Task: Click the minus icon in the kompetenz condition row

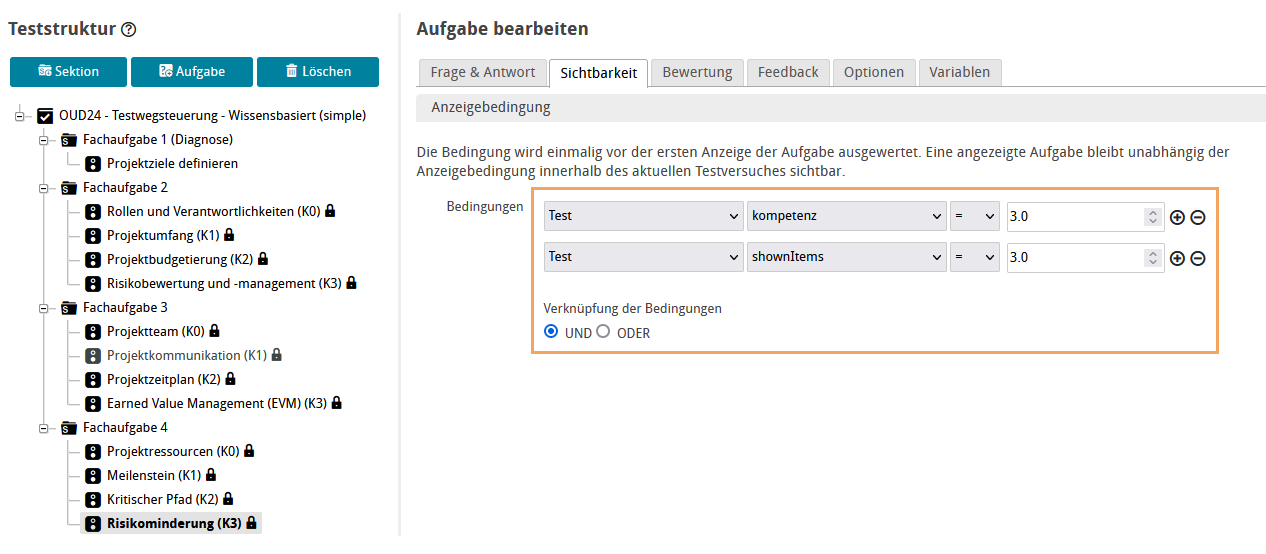Action: point(1197,217)
